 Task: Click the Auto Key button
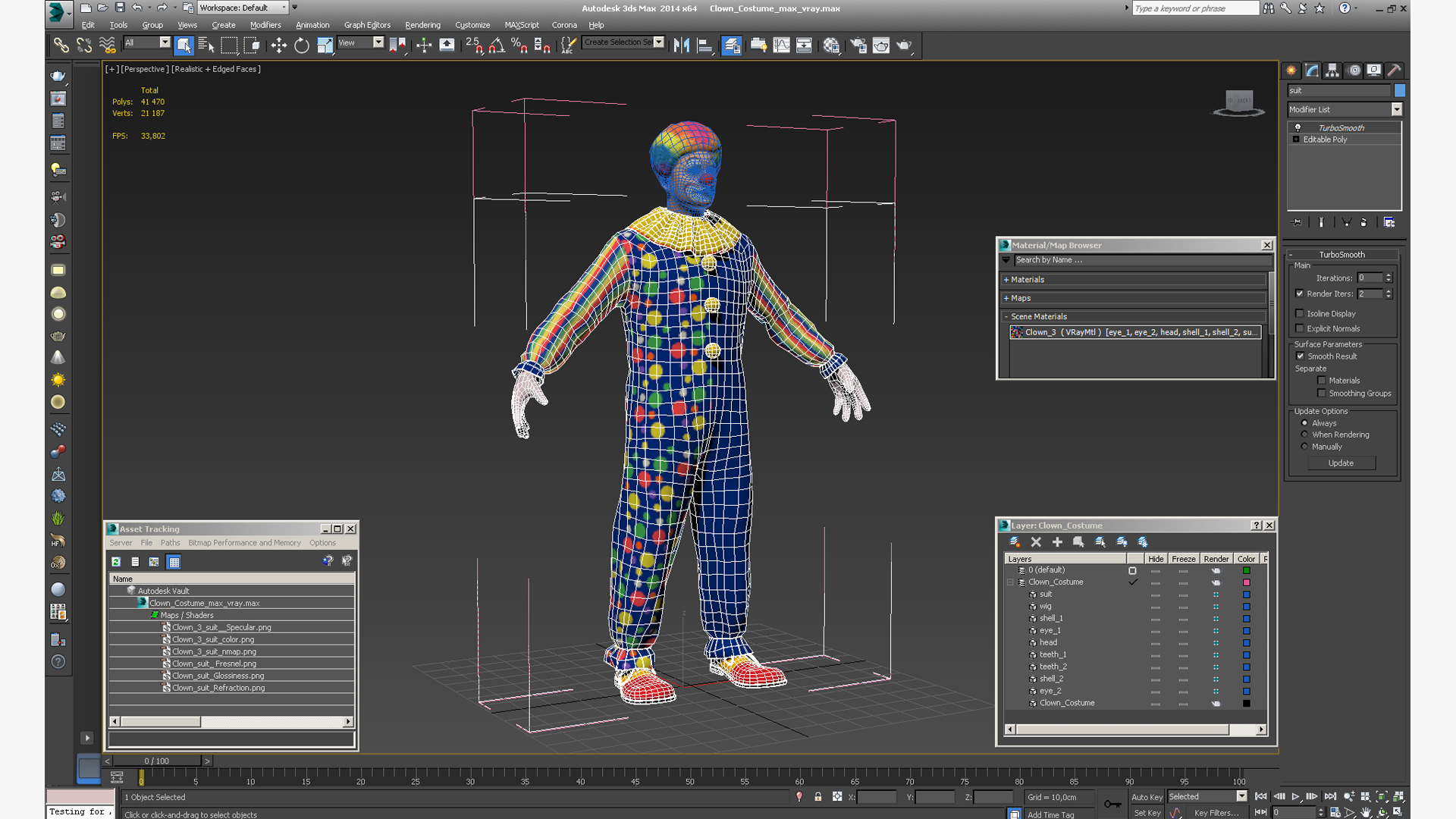(1147, 797)
